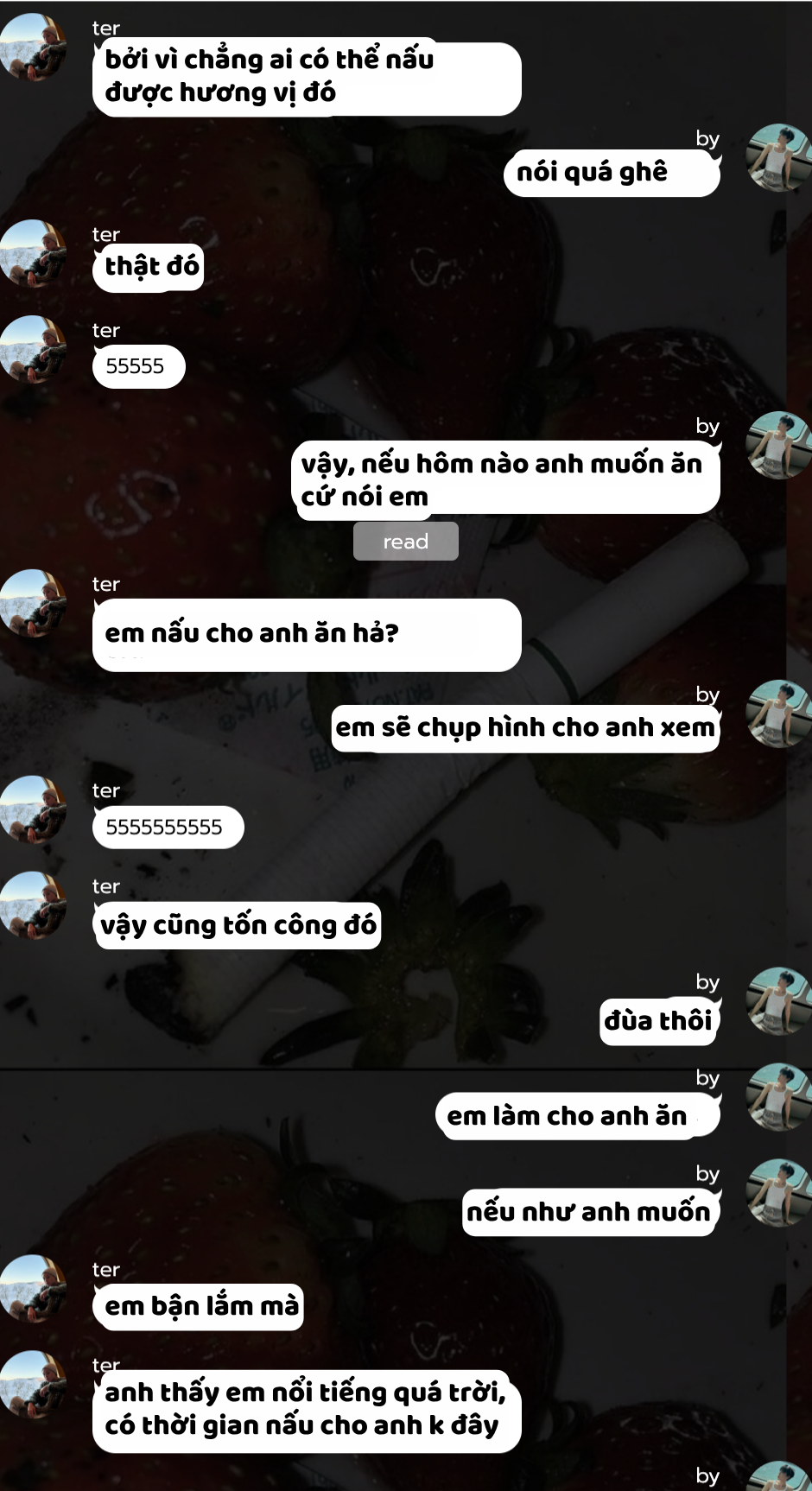
Task: Tap ter's avatar next to "55555" message
Action: [33, 349]
